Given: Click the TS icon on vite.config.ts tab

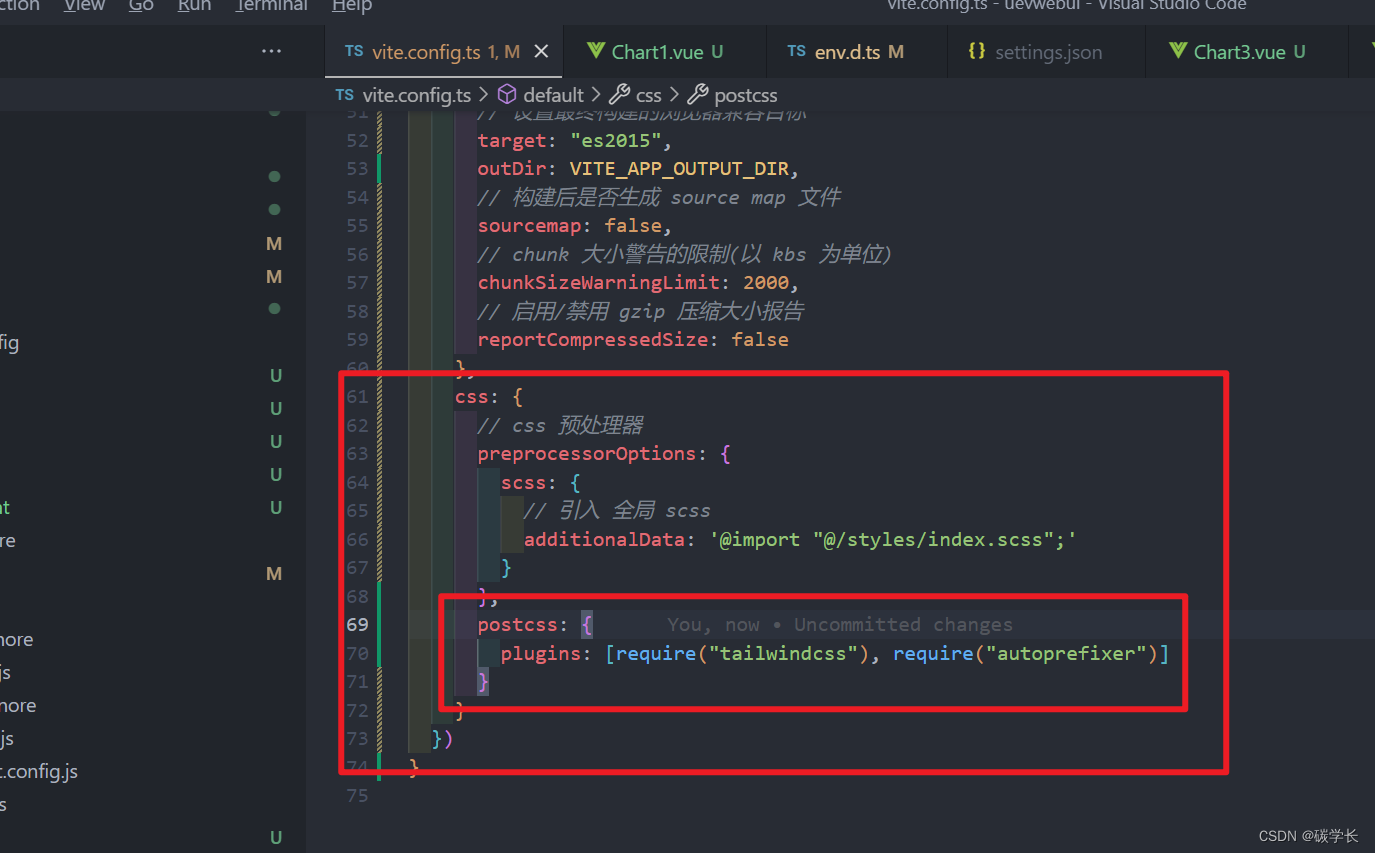Looking at the screenshot, I should (x=353, y=52).
